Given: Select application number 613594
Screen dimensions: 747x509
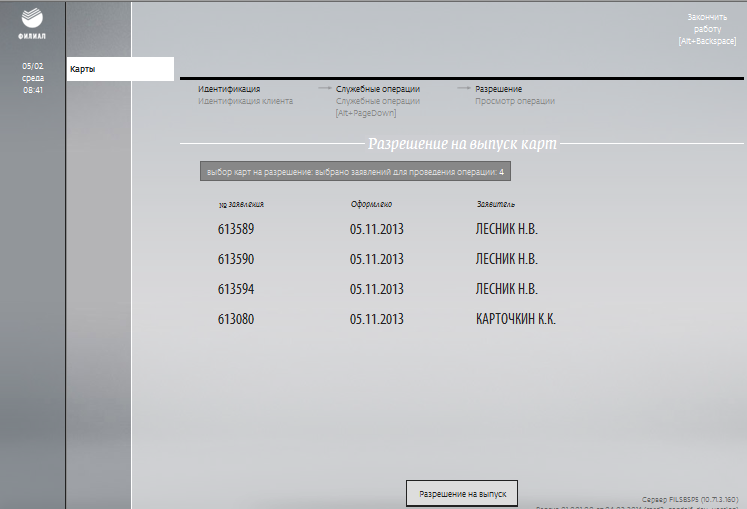Looking at the screenshot, I should click(x=236, y=289).
